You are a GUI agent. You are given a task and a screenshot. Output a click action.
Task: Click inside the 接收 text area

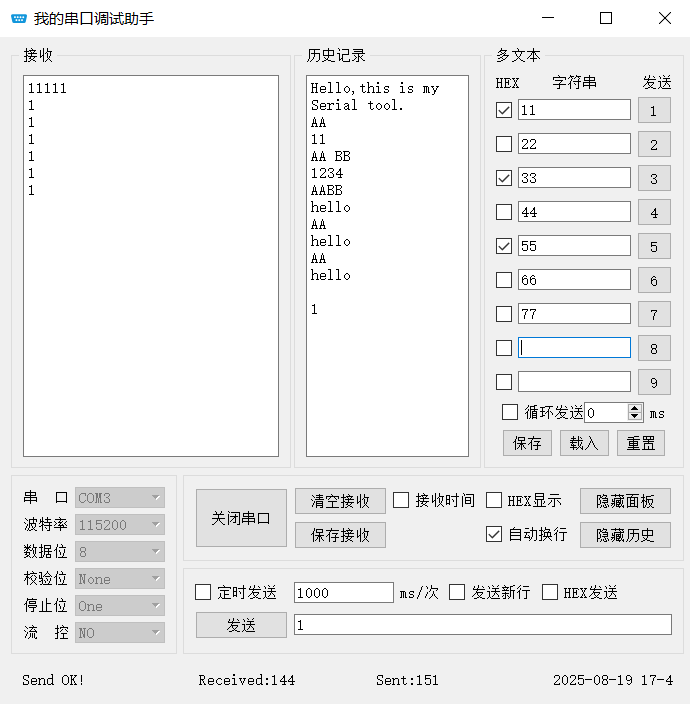pyautogui.click(x=151, y=266)
